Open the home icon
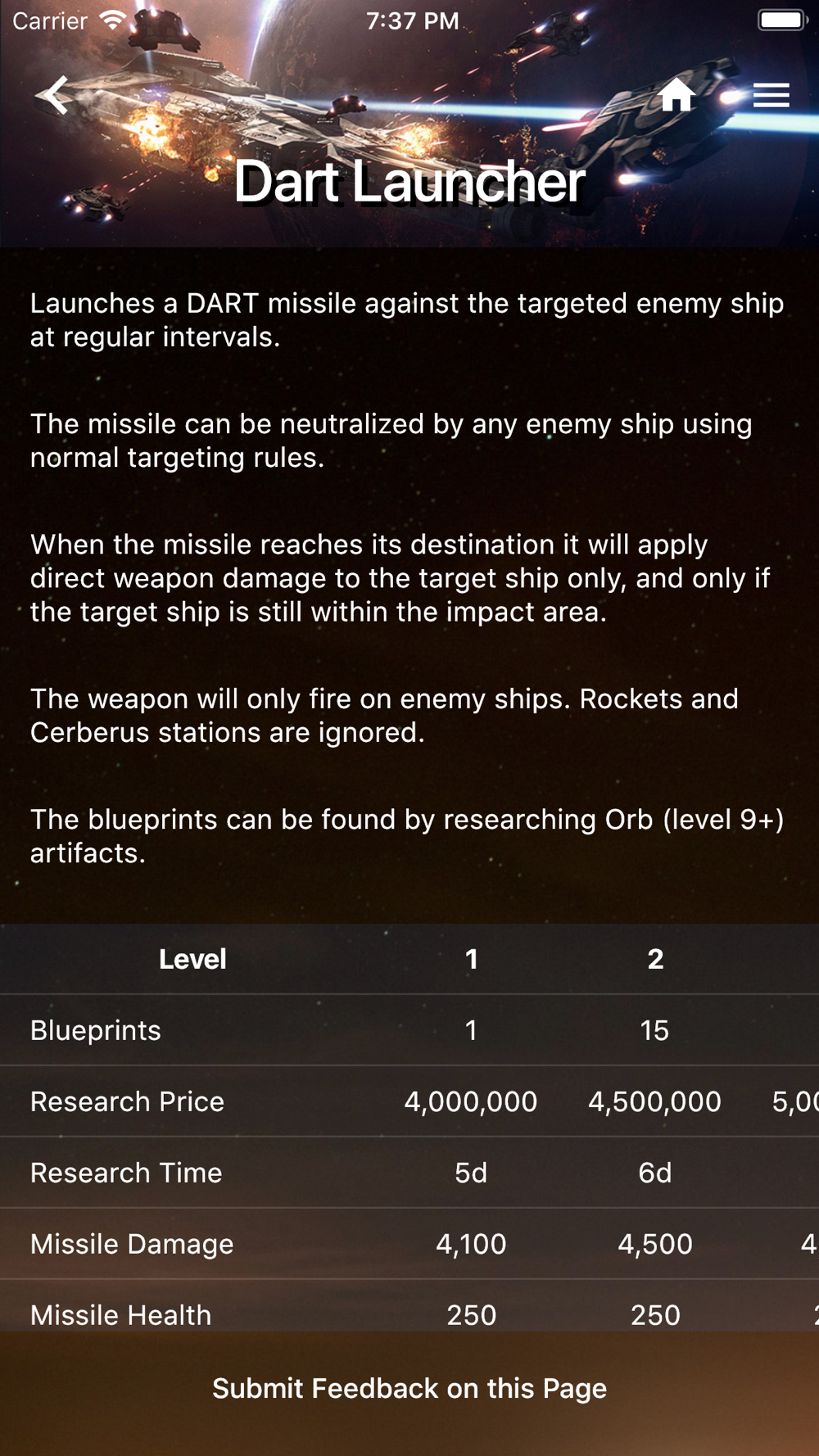The height and width of the screenshot is (1456, 819). tap(676, 95)
